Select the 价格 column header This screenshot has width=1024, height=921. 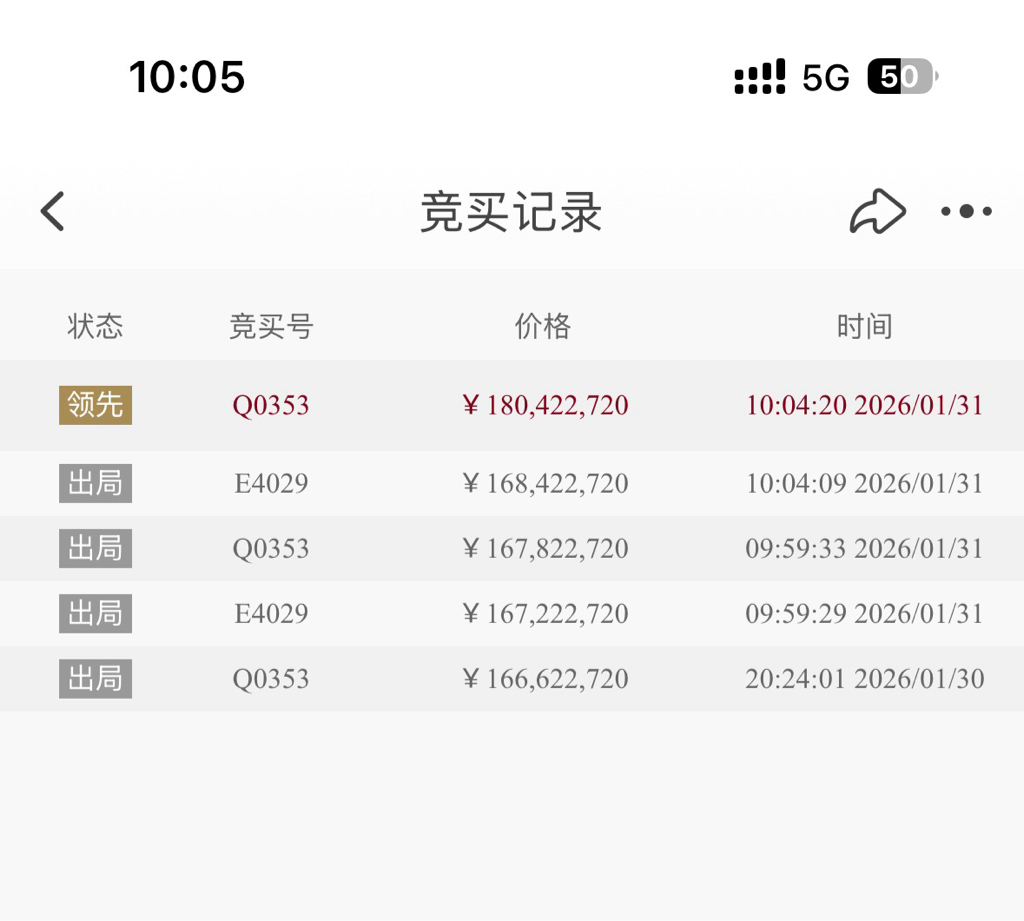[543, 326]
